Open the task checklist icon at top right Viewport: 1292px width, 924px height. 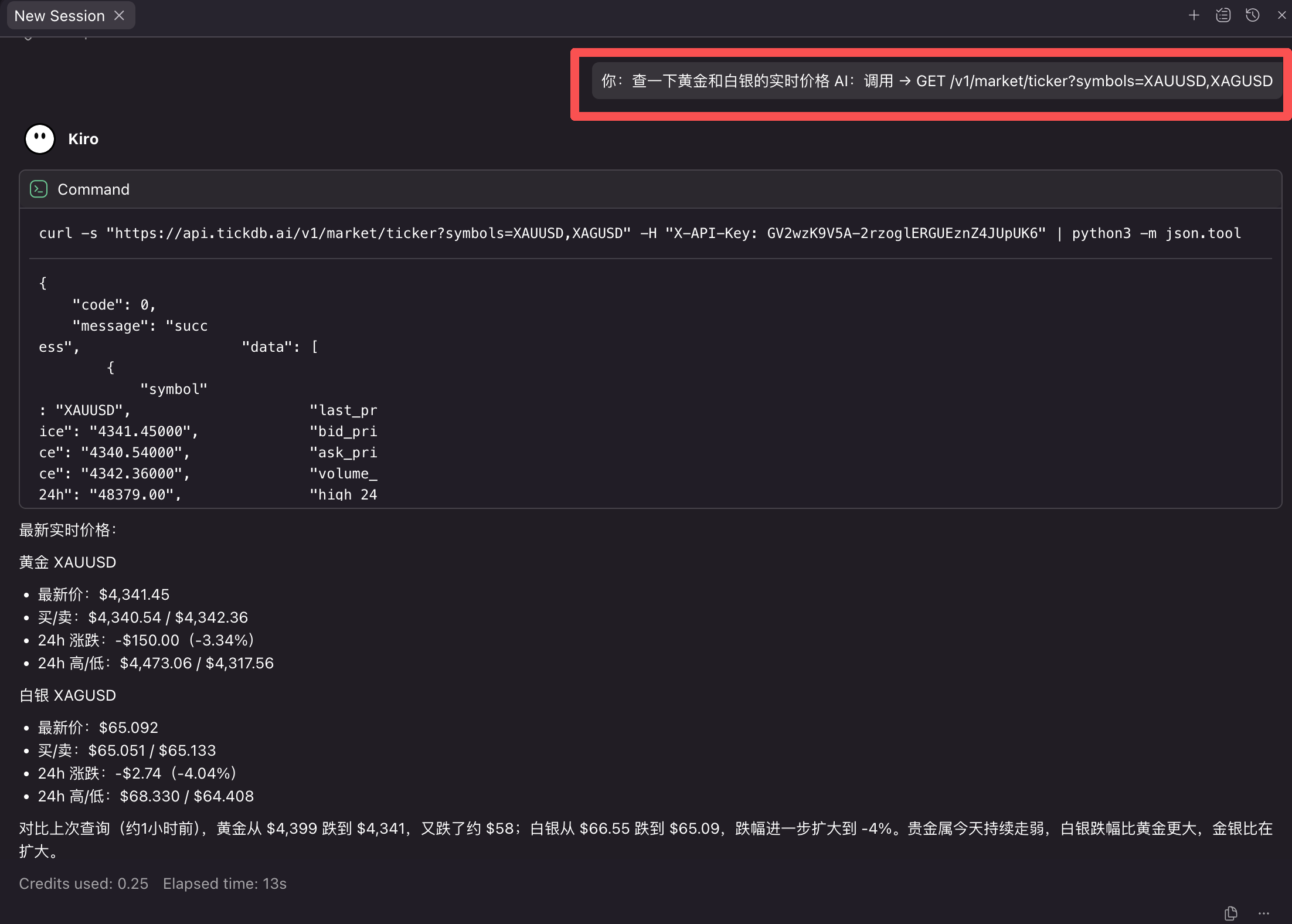1223,15
